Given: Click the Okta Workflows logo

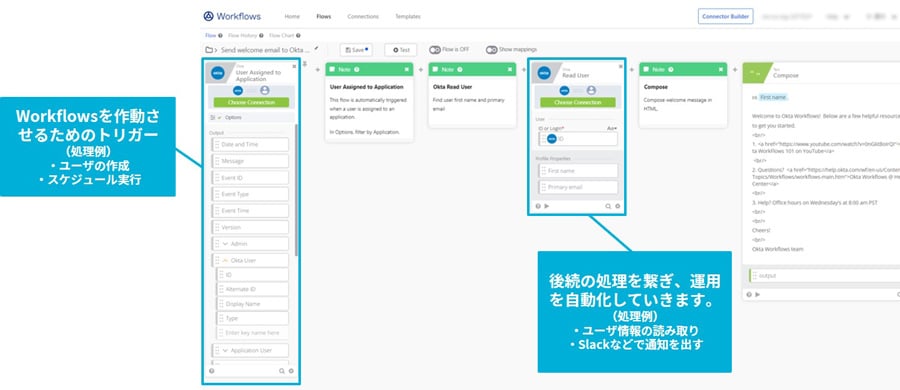Looking at the screenshot, I should (x=232, y=16).
